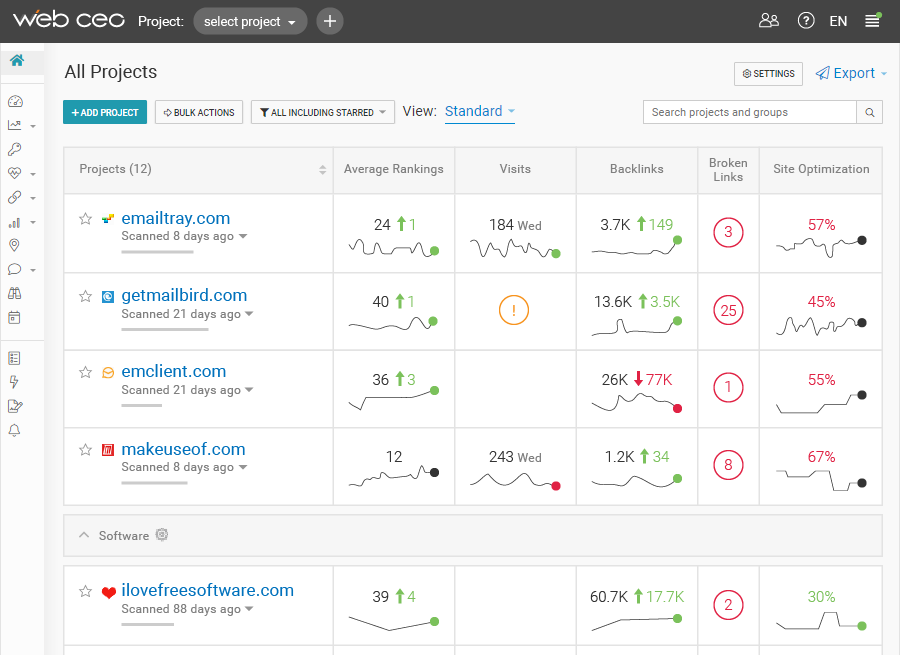Click the map pin location sidebar icon
Screen dimensions: 900x655
[14, 246]
